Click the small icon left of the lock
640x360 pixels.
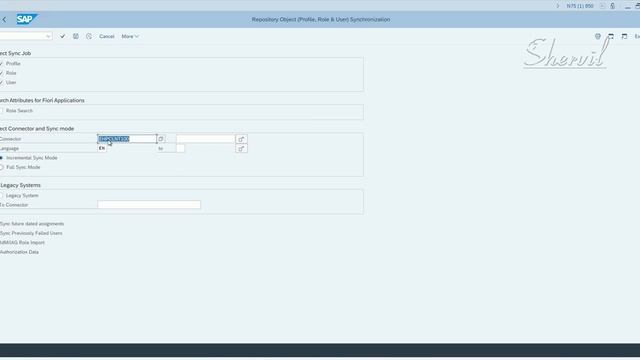click(602, 6)
